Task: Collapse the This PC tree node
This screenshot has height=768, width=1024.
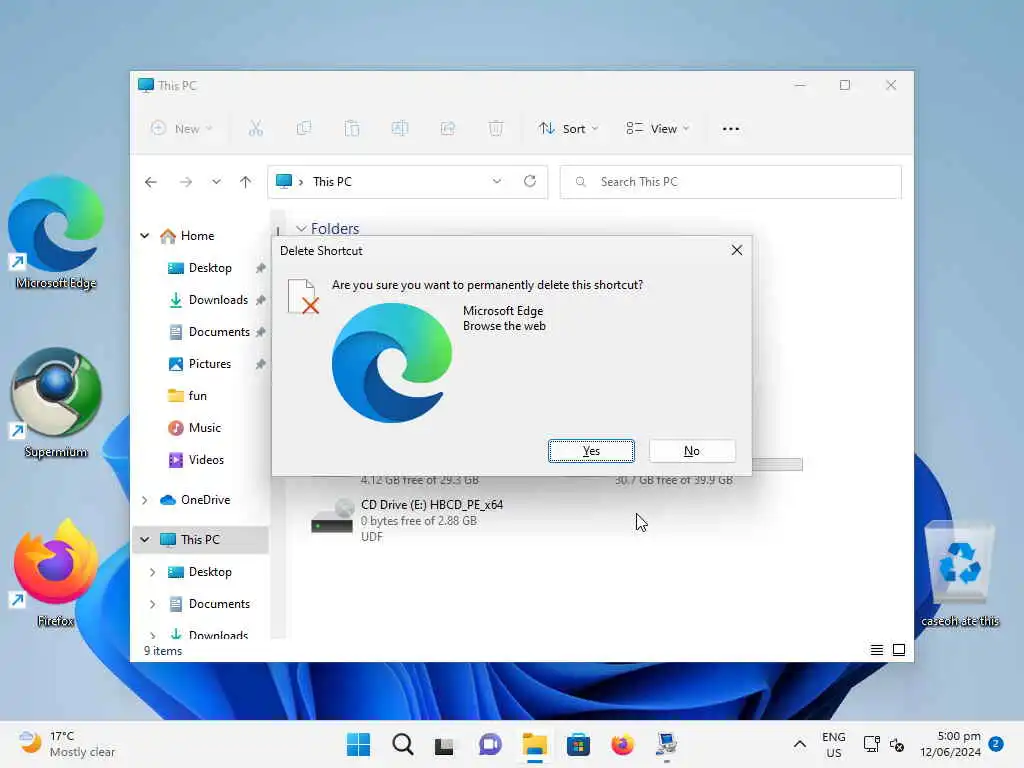Action: [145, 539]
